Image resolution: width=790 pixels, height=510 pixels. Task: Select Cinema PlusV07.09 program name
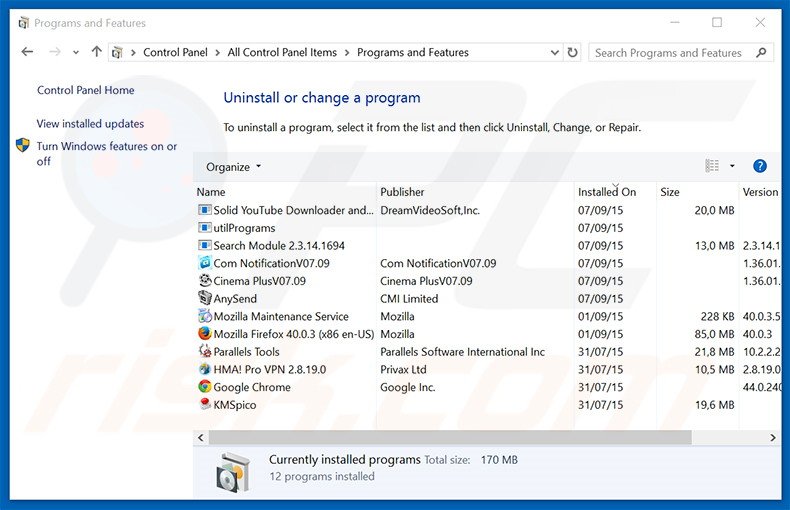(x=259, y=281)
